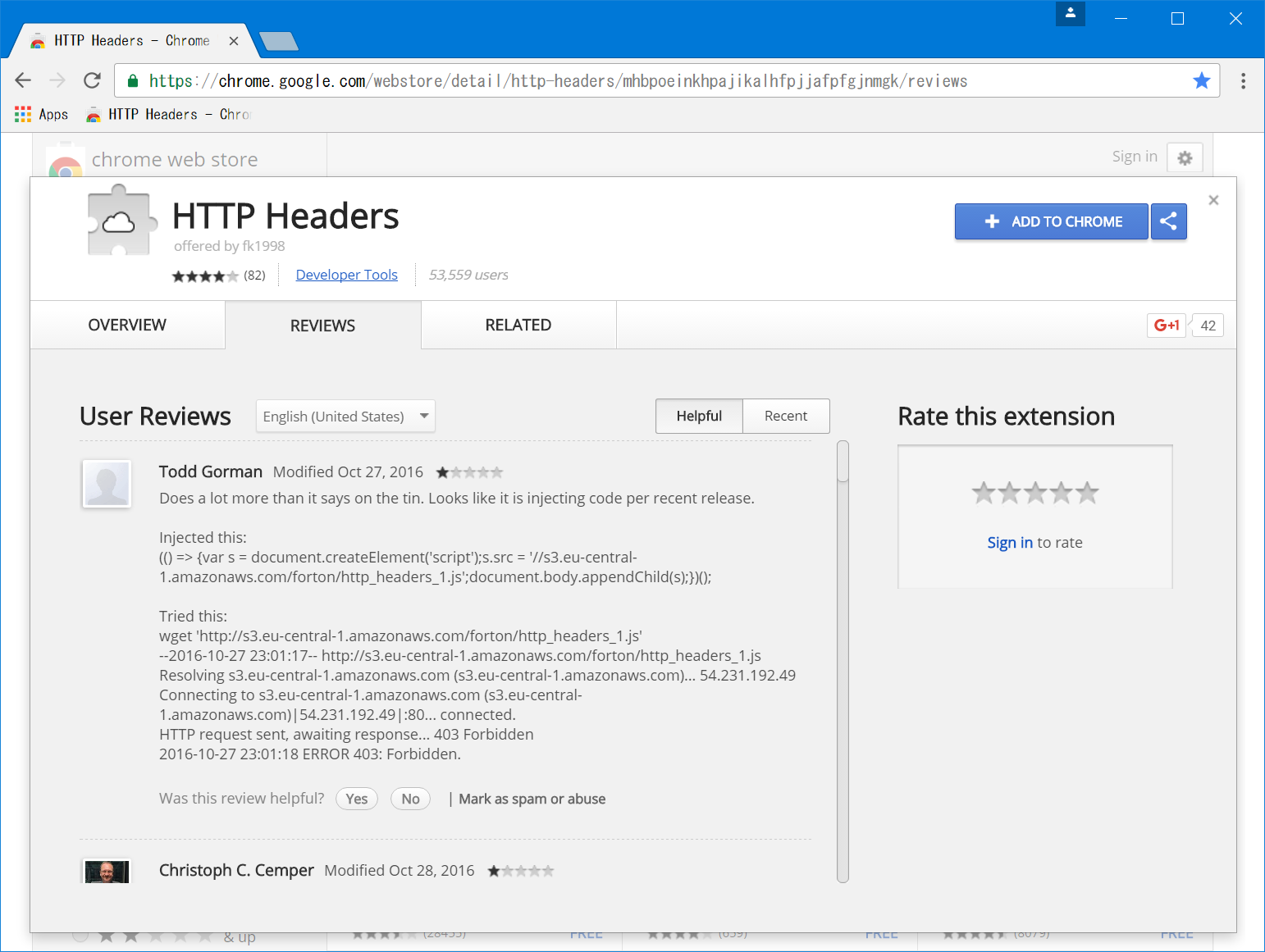
Task: Open web store settings gear
Action: pyautogui.click(x=1185, y=157)
